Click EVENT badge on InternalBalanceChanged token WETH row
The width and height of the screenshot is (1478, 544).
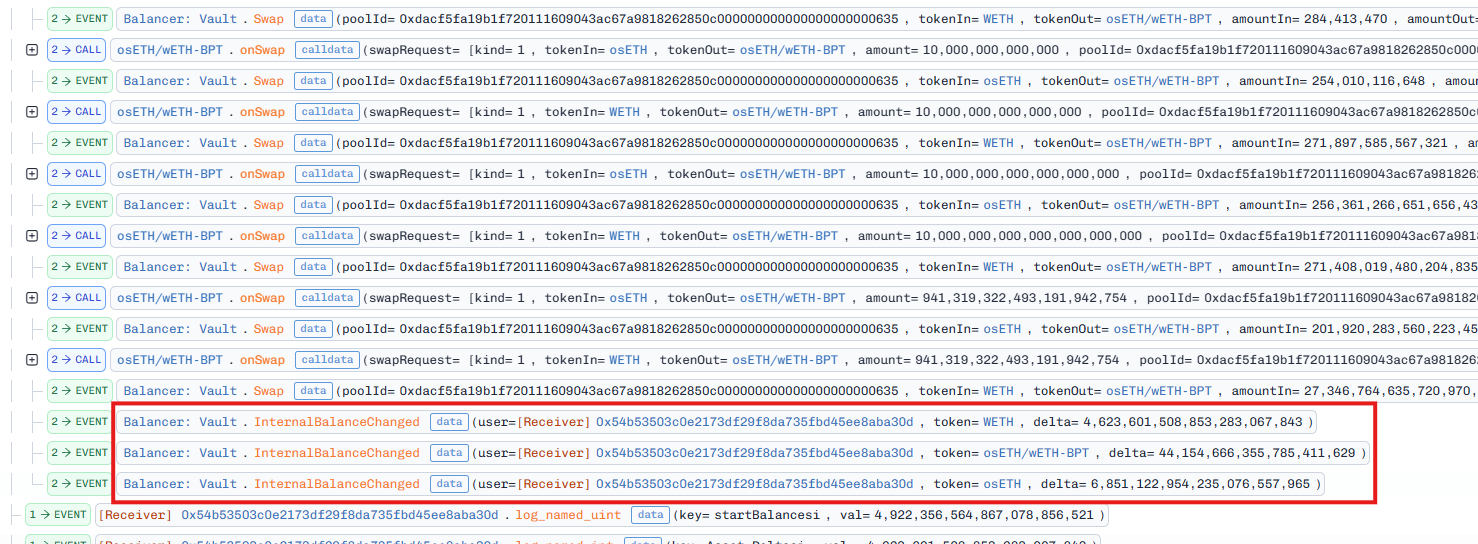tap(79, 422)
